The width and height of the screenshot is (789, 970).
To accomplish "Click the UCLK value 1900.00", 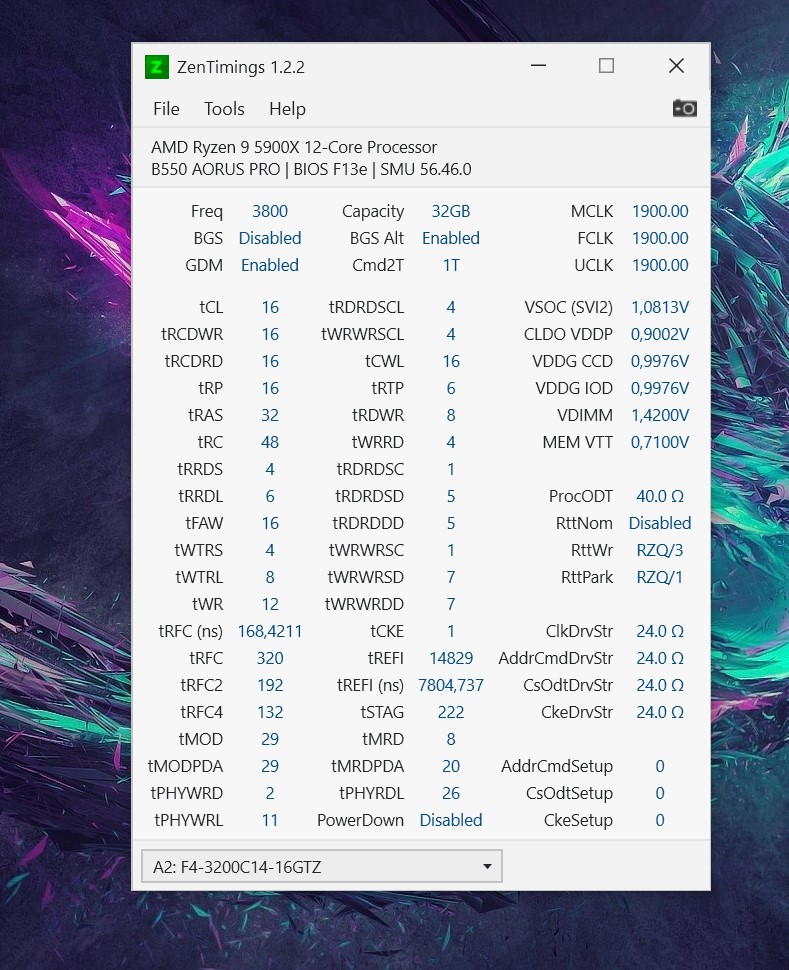I will 660,265.
